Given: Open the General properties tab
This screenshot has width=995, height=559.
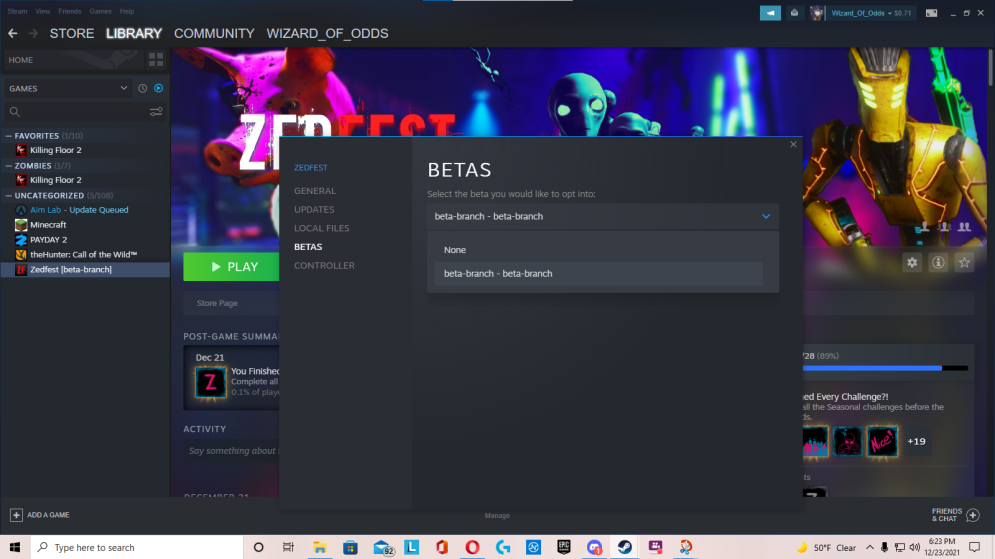Looking at the screenshot, I should coord(315,190).
